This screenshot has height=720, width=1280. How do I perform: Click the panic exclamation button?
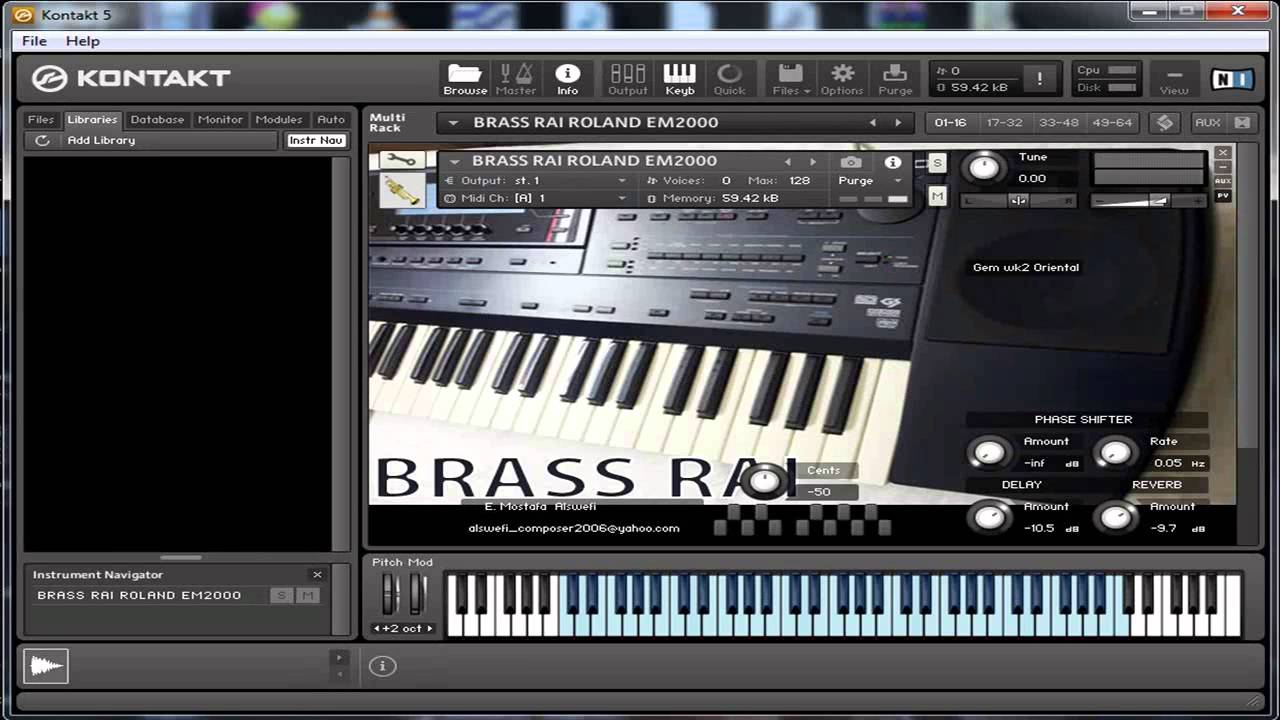[1039, 79]
